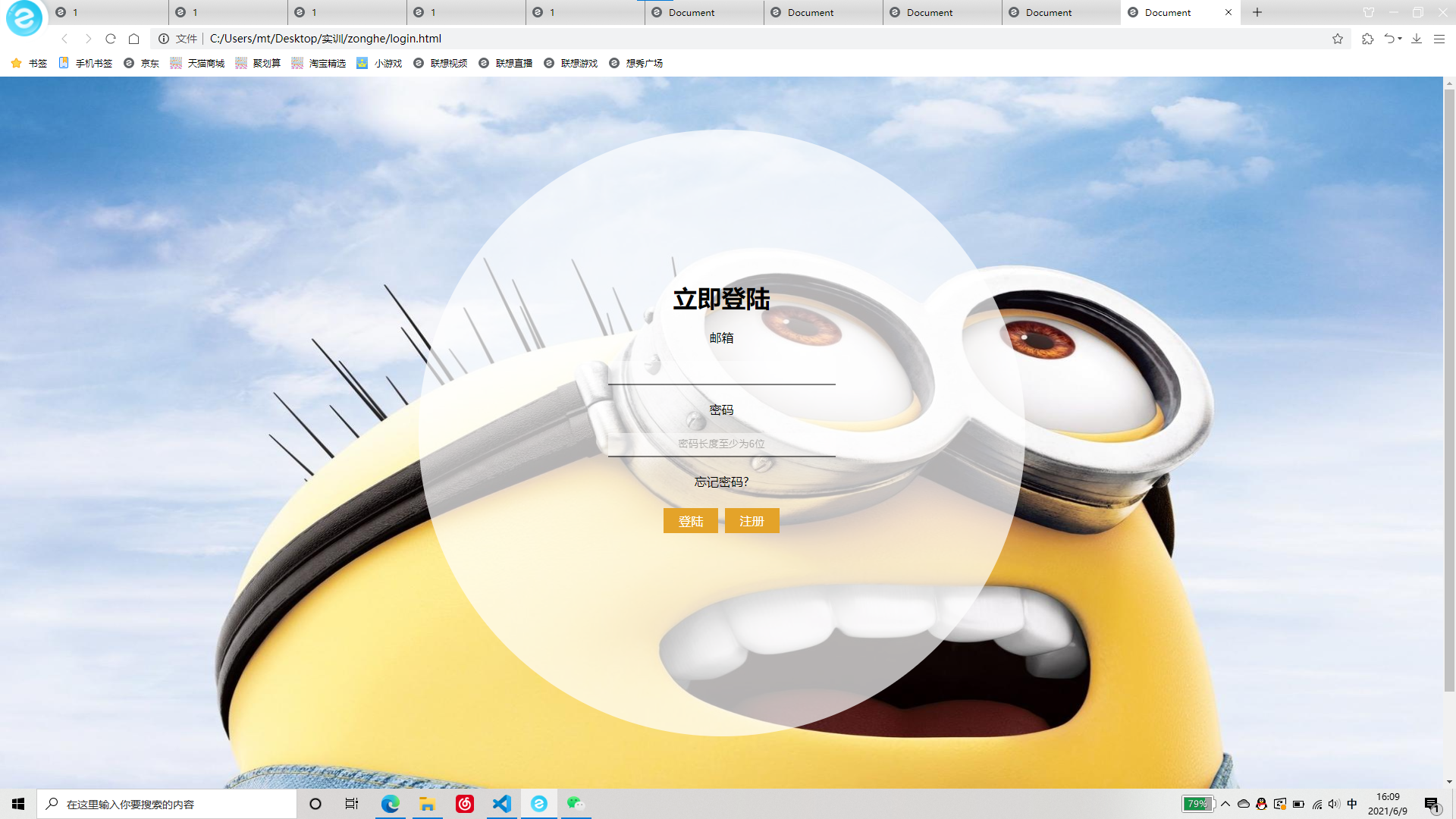
Task: Click the browser refresh button
Action: point(111,39)
